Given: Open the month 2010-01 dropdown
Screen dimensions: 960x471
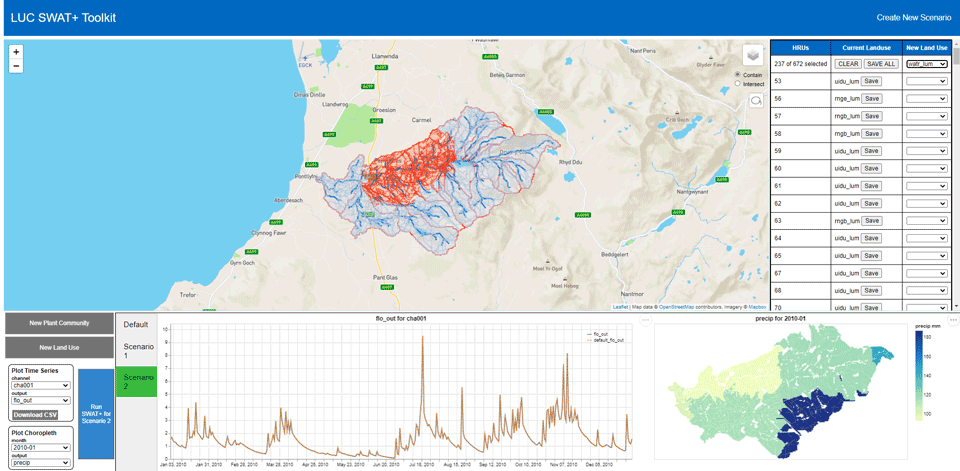Looking at the screenshot, I should [x=39, y=448].
